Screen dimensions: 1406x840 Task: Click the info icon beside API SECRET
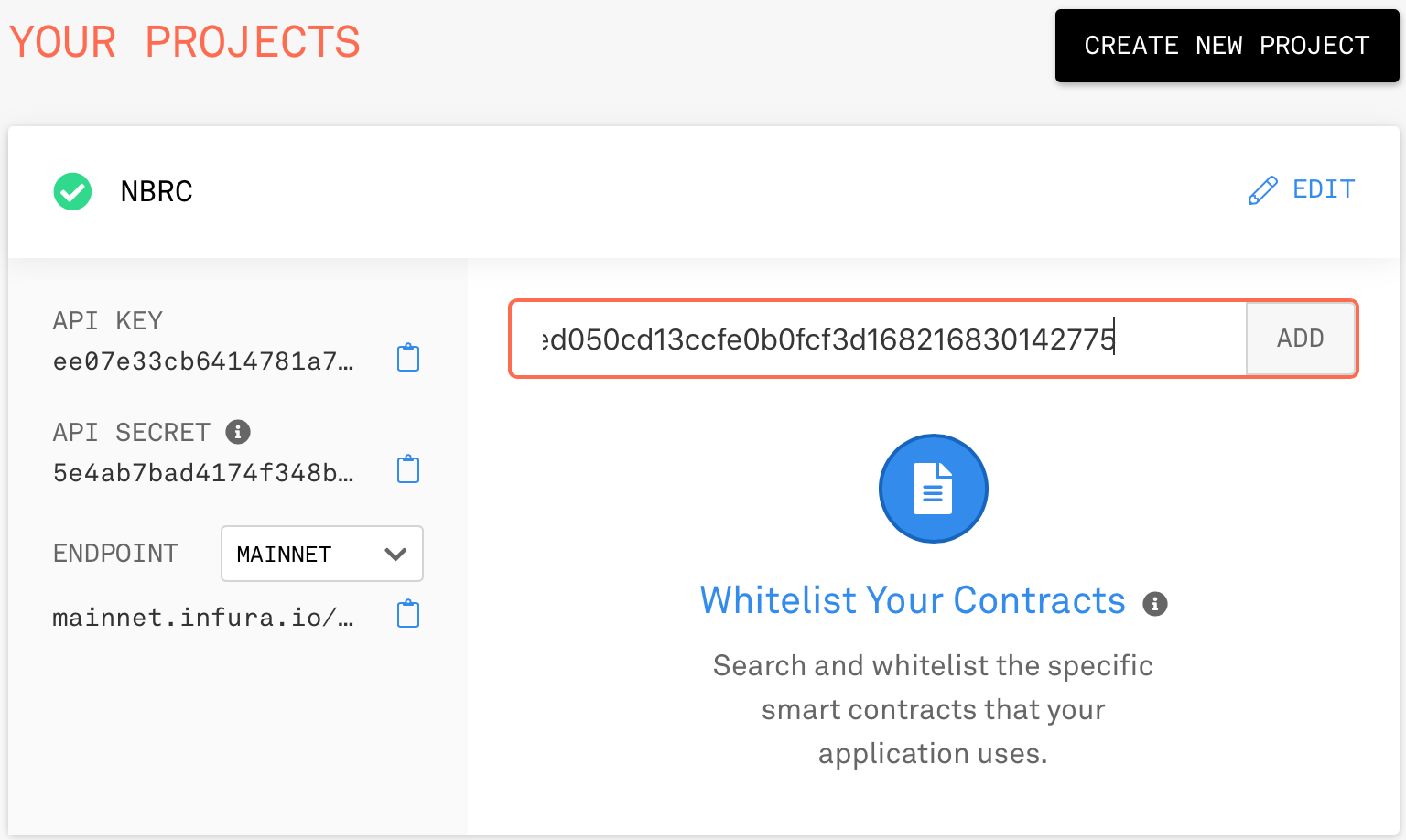[x=238, y=431]
